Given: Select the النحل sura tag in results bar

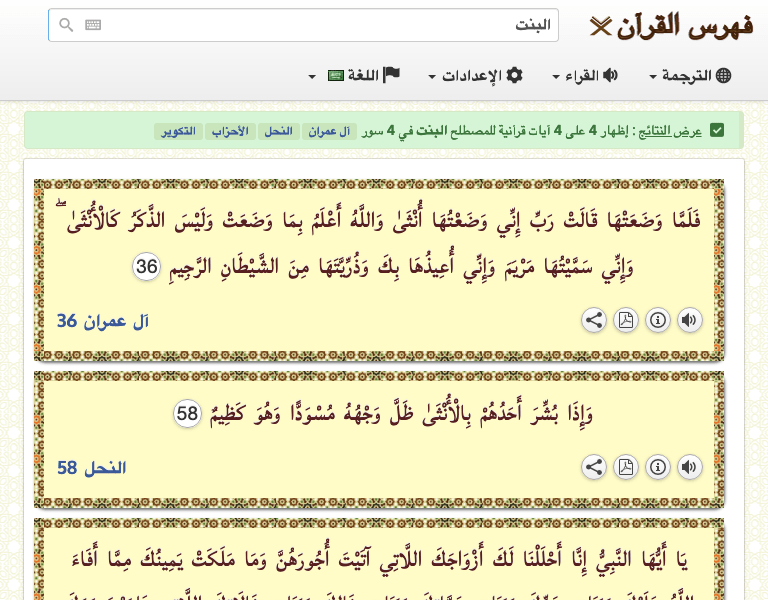Looking at the screenshot, I should tap(279, 131).
